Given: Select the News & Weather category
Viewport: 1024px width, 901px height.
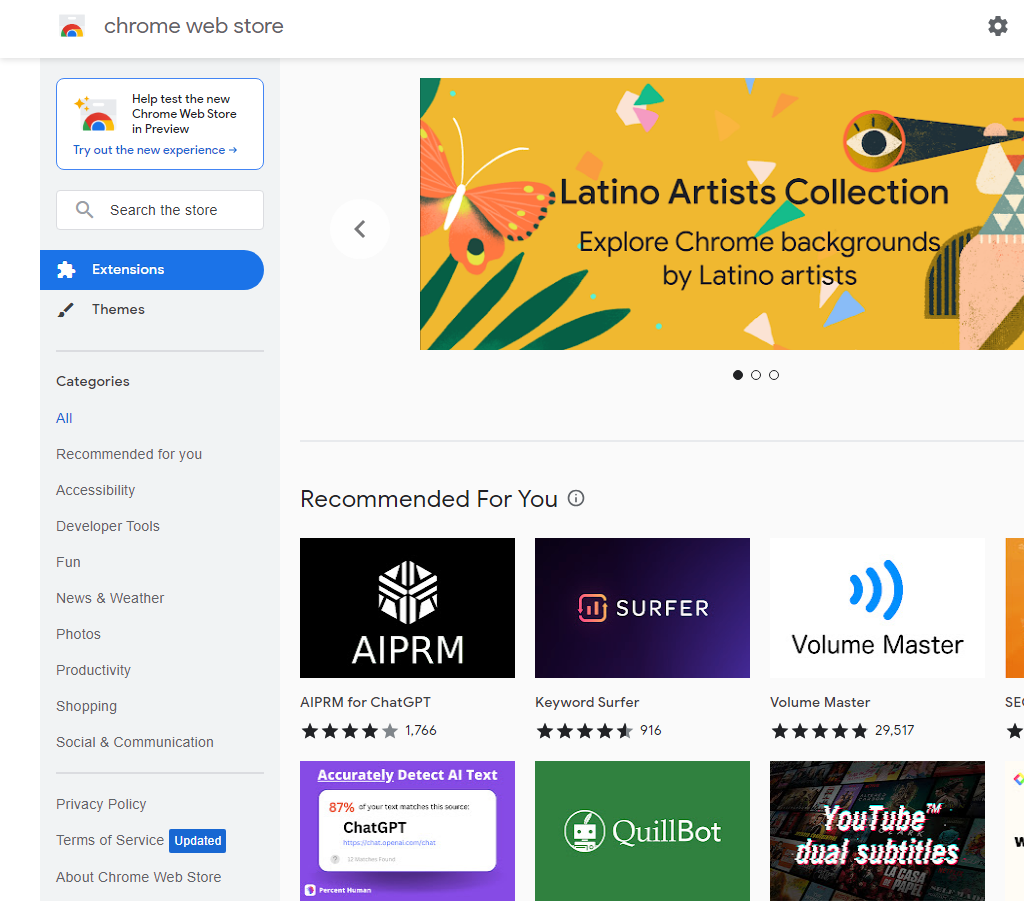Looking at the screenshot, I should pos(110,597).
